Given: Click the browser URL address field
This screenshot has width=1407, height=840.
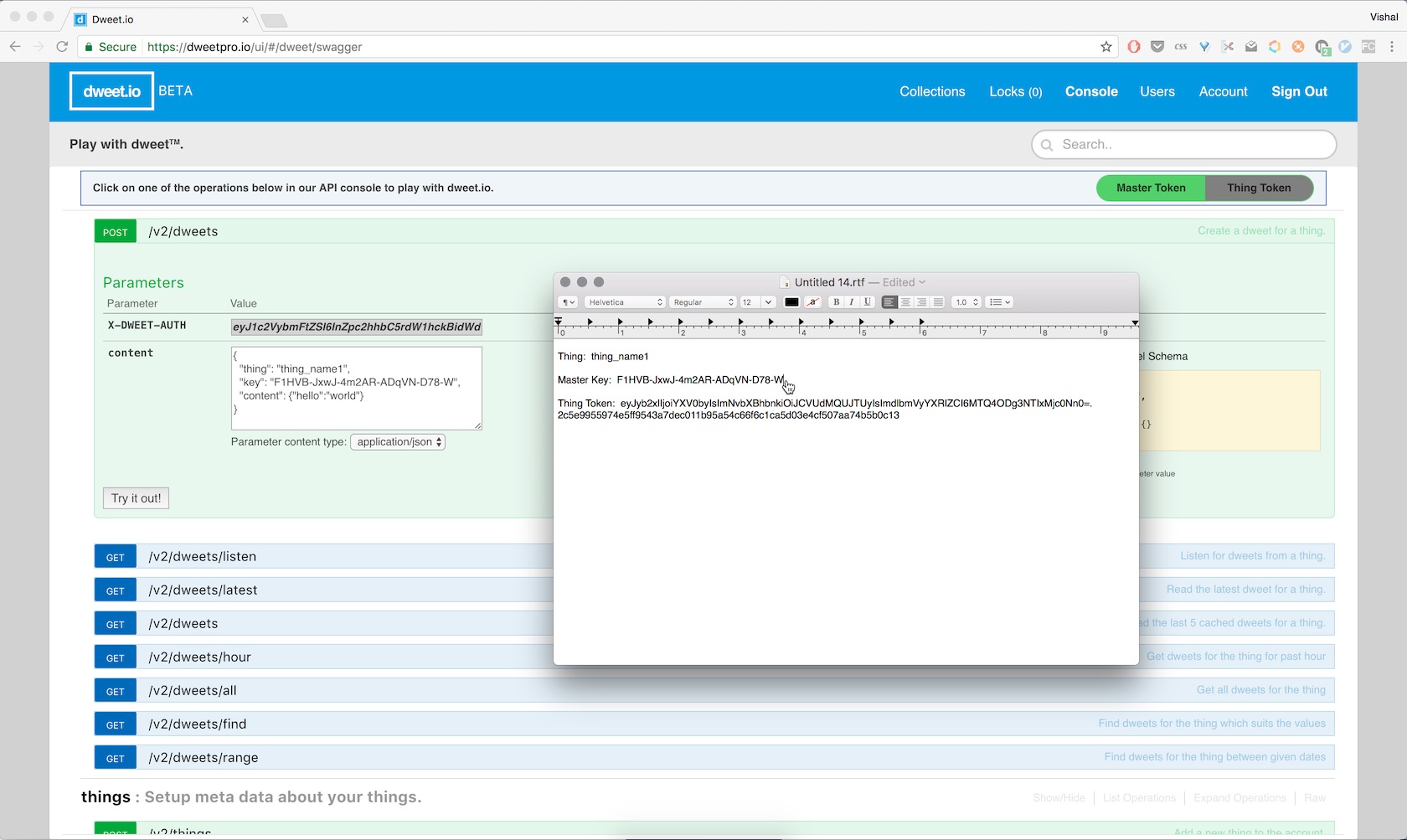Looking at the screenshot, I should pos(620,47).
